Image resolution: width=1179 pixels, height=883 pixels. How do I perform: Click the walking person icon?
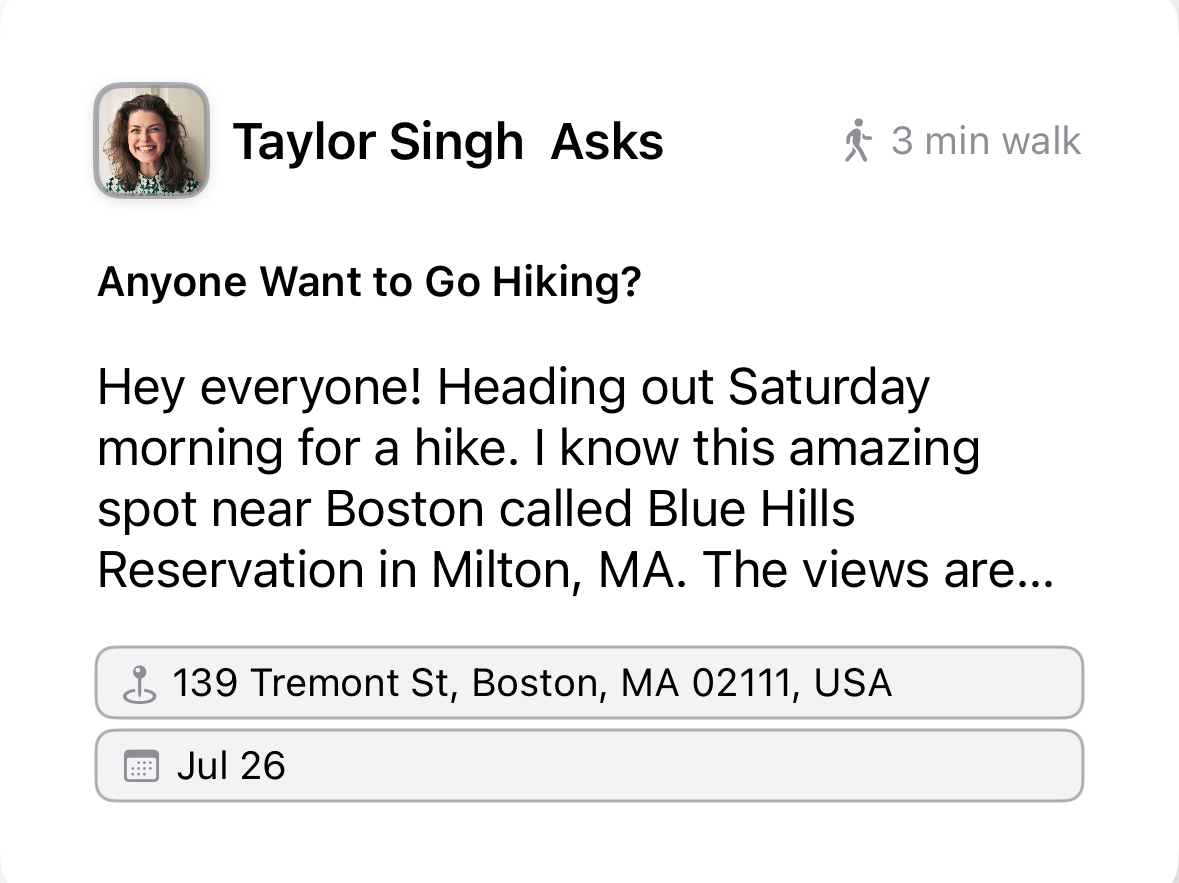pos(857,141)
